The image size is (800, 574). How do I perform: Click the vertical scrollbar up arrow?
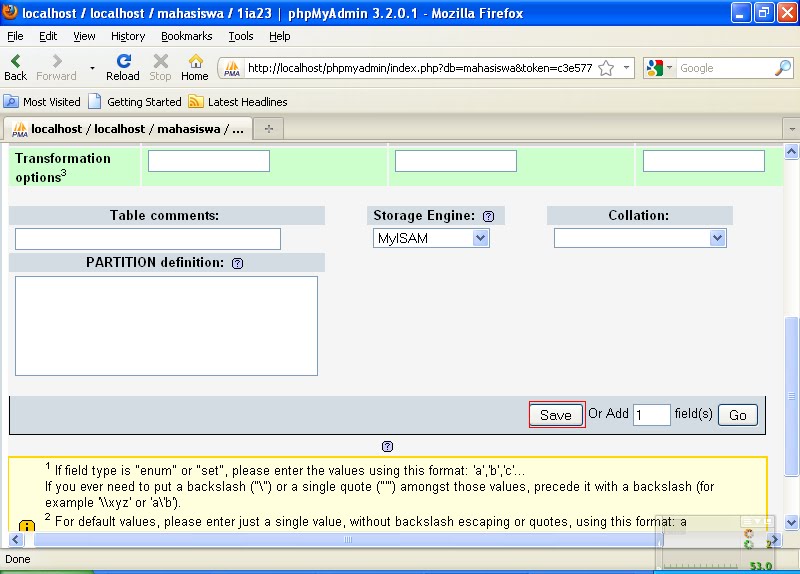coord(791,152)
